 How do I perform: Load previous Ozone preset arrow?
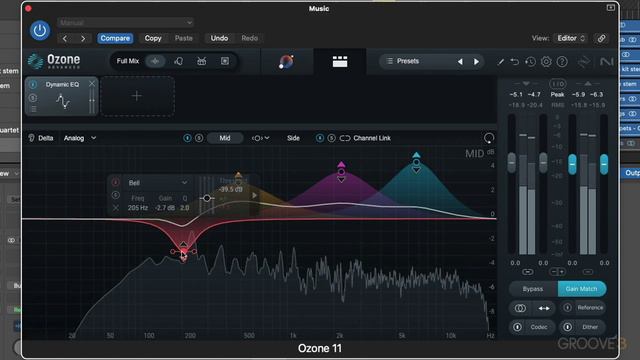pos(460,62)
